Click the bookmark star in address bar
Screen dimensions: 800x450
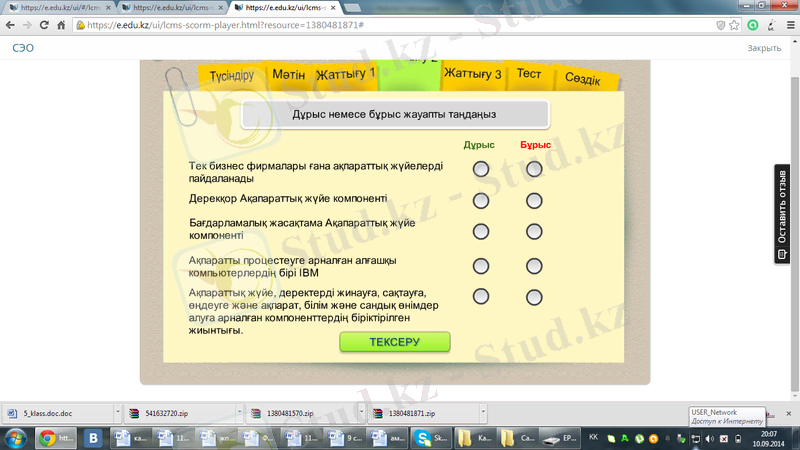point(734,24)
